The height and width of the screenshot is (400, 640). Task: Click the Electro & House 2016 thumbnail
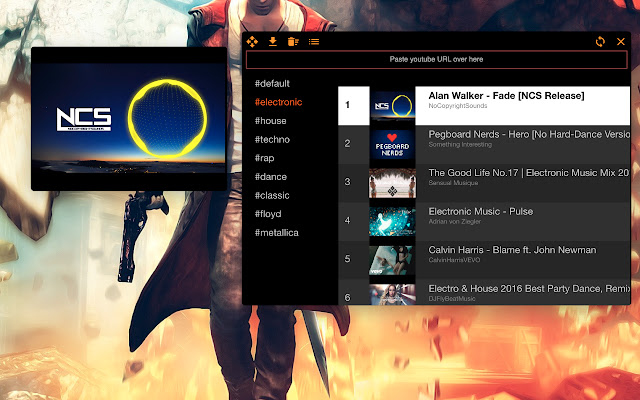click(392, 294)
